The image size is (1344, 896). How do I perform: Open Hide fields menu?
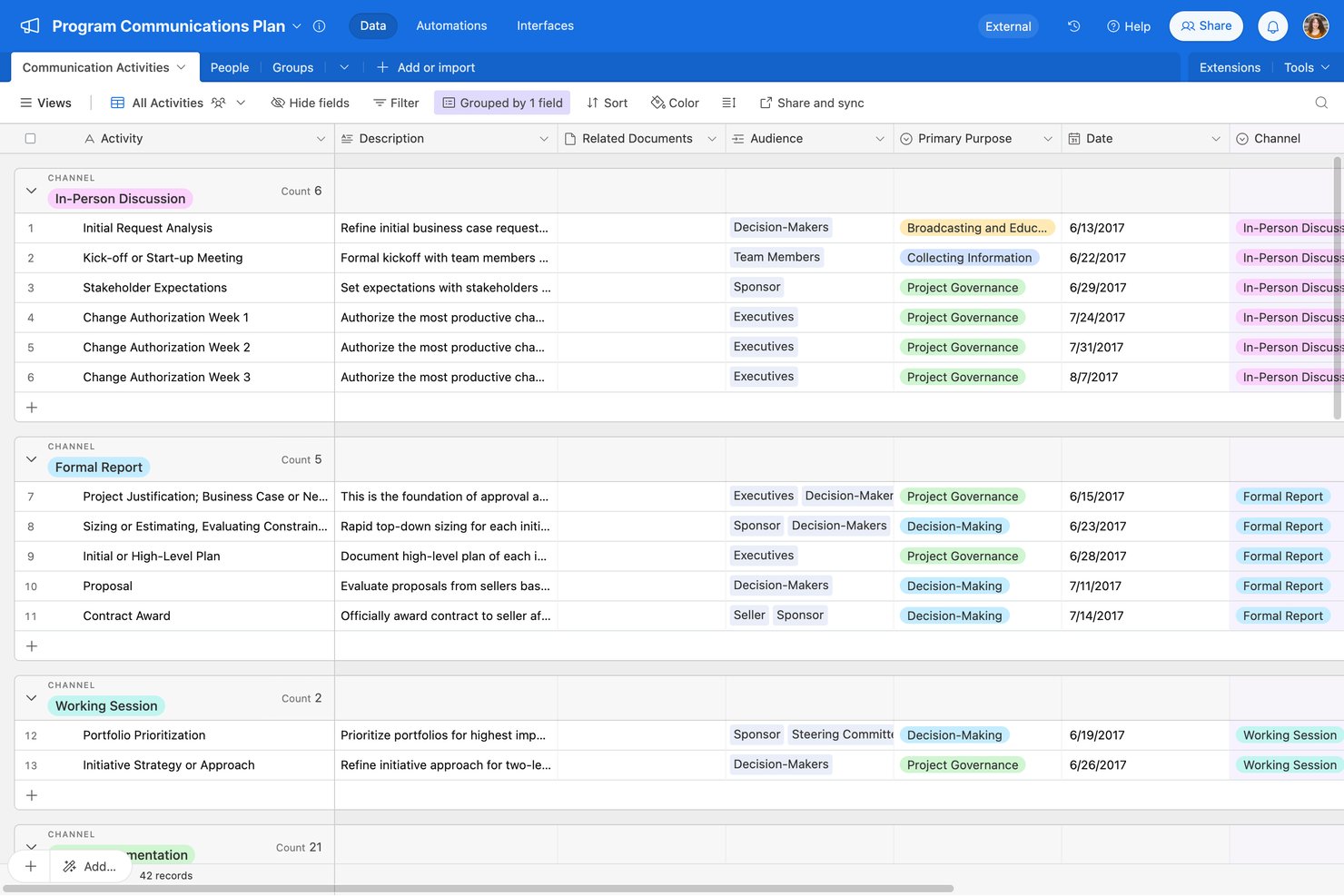[x=310, y=103]
